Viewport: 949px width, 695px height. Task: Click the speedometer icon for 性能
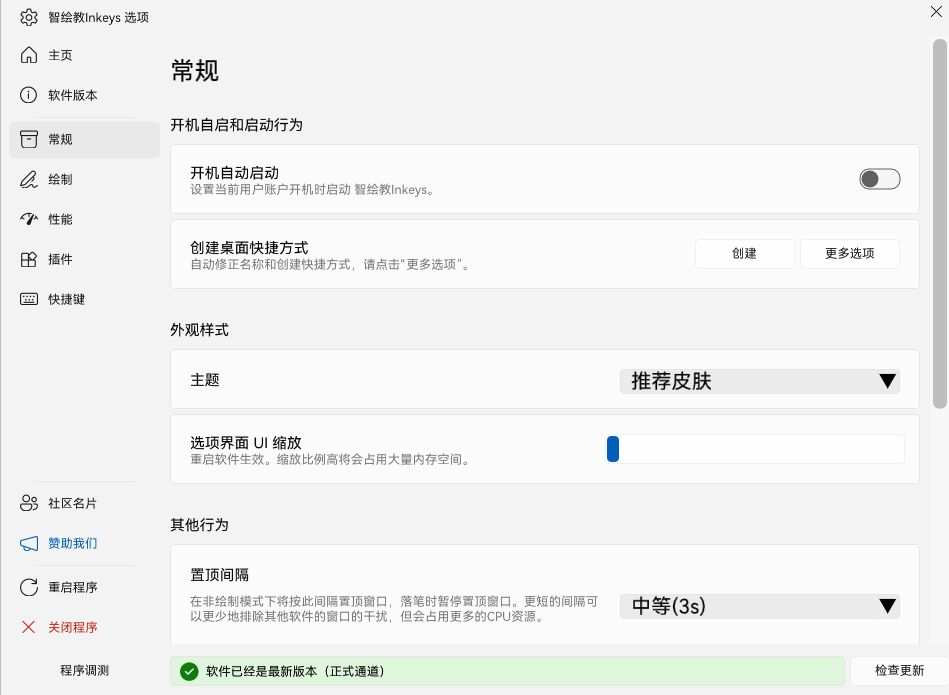(28, 219)
